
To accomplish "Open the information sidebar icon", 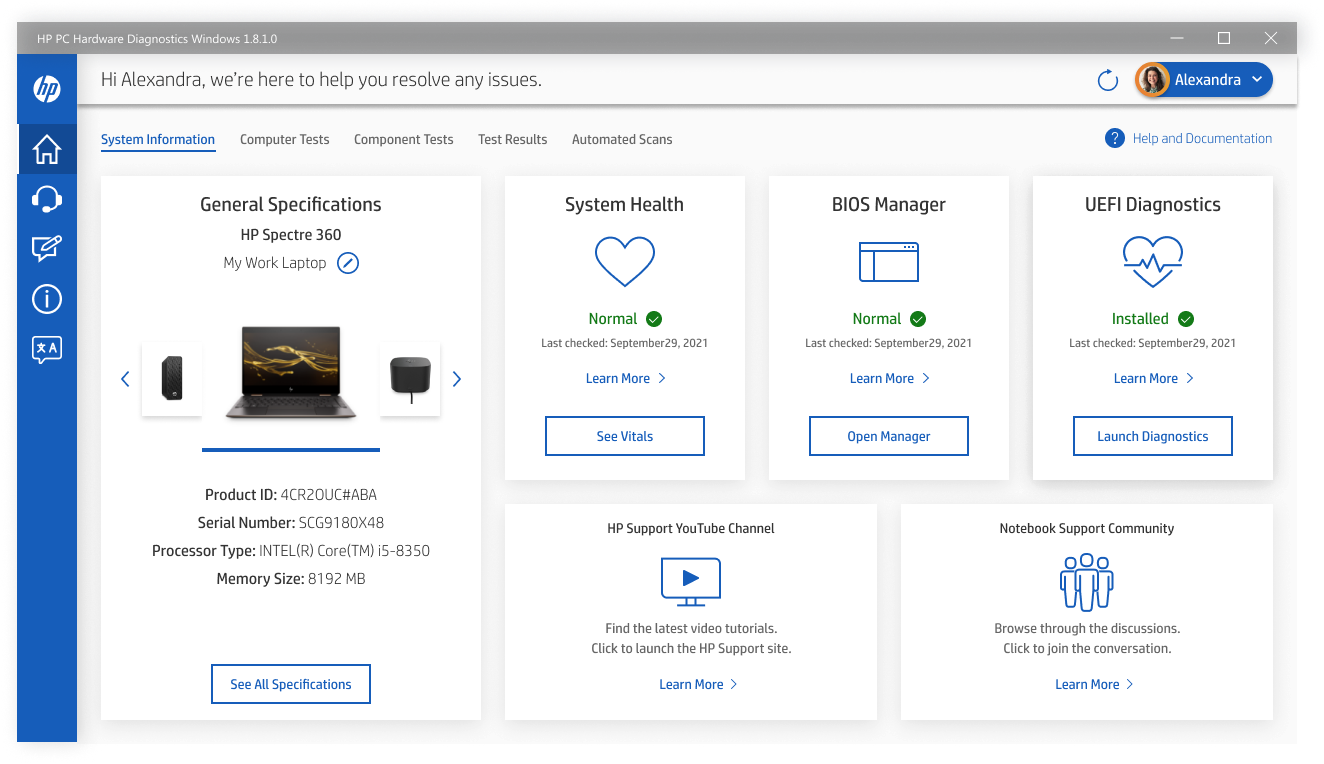I will click(47, 299).
